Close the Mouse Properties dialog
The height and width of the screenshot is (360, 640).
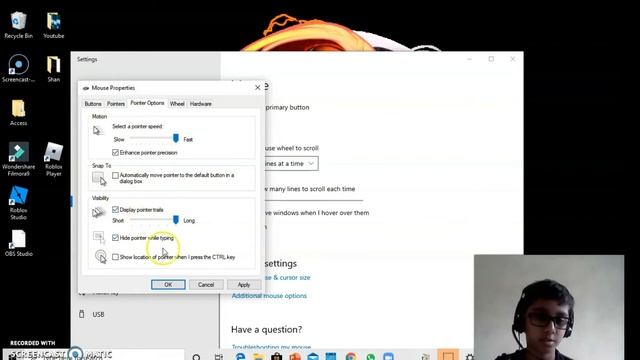pos(258,87)
